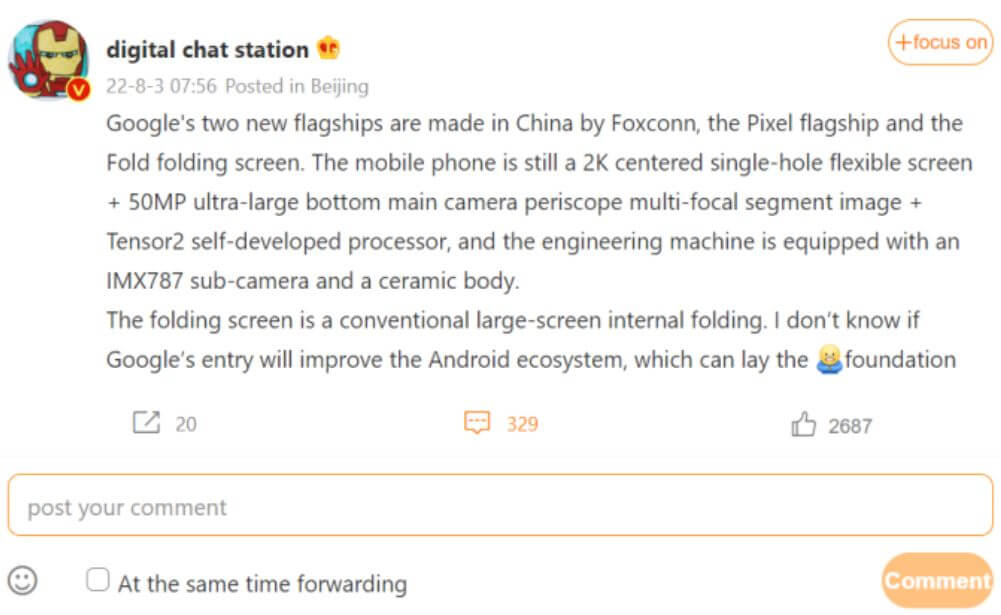Like the post with the thumbs-up icon

803,425
